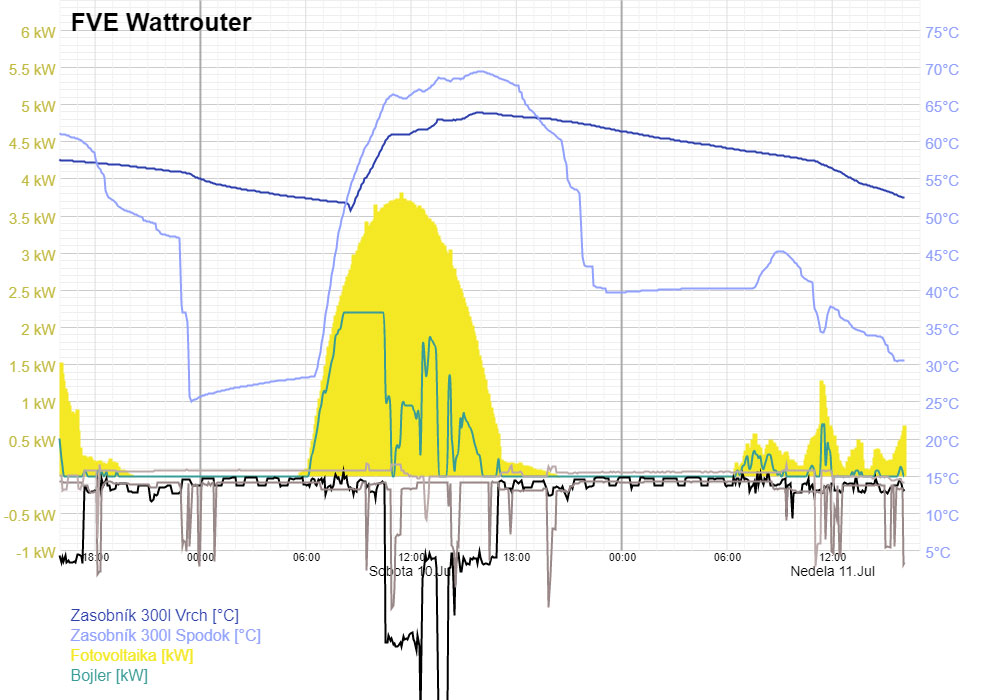Click the '55°C' right axis label
The image size is (1000, 700).
coord(942,180)
